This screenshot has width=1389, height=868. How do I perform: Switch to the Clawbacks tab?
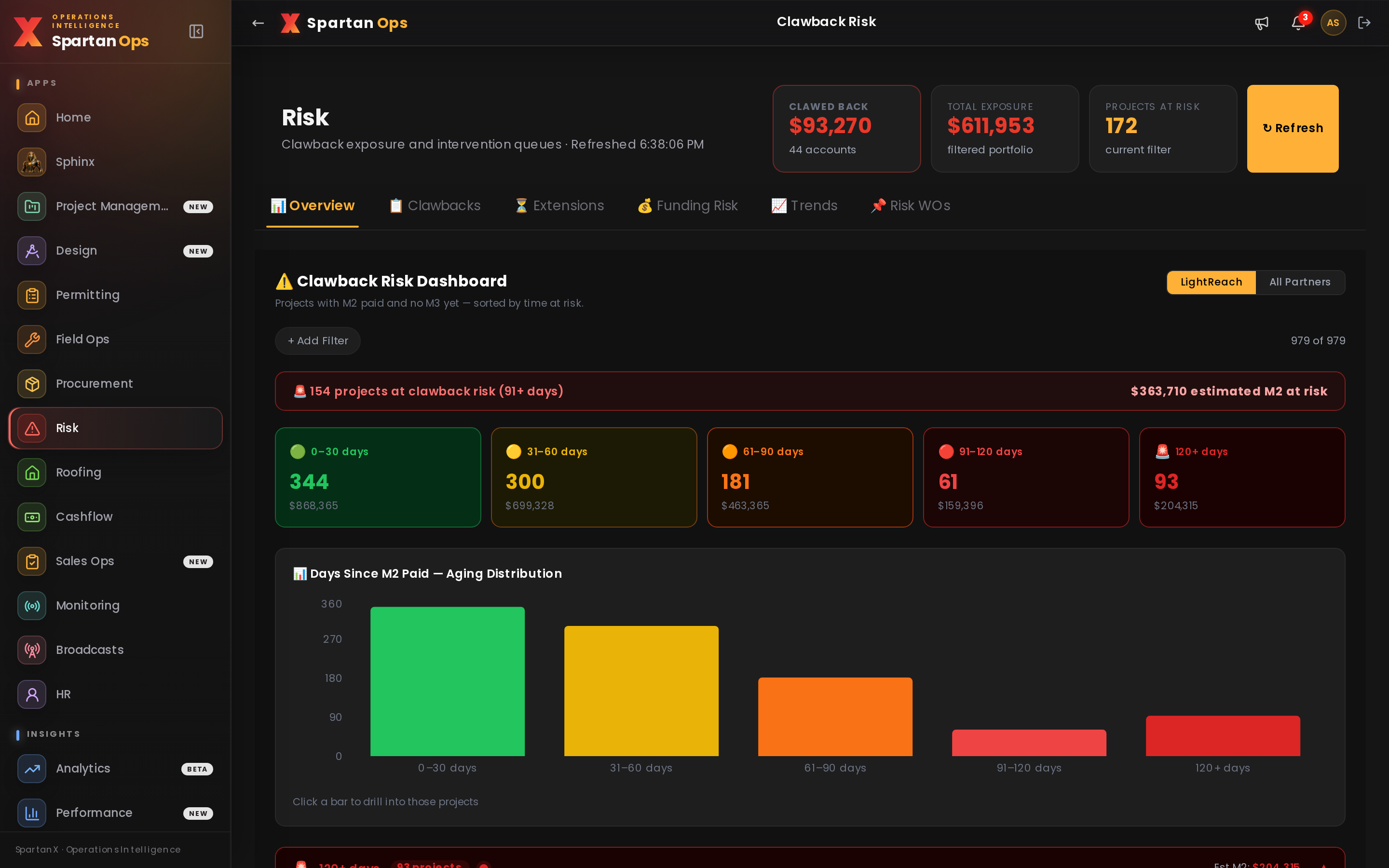coord(435,205)
